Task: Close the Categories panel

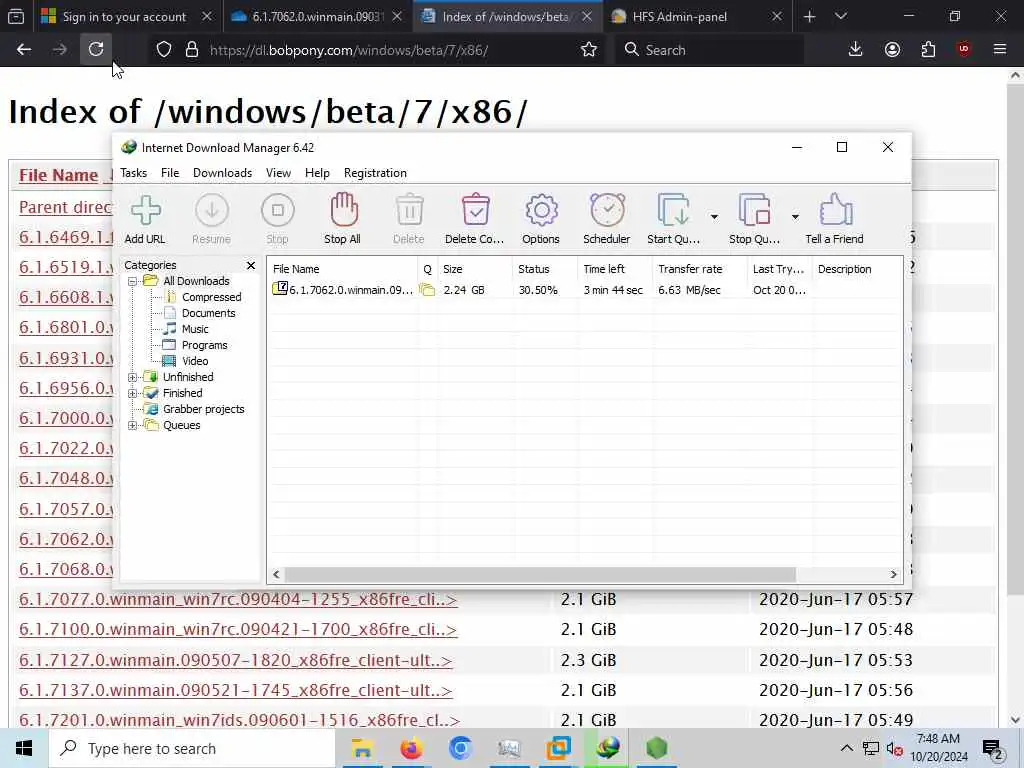Action: 251,265
